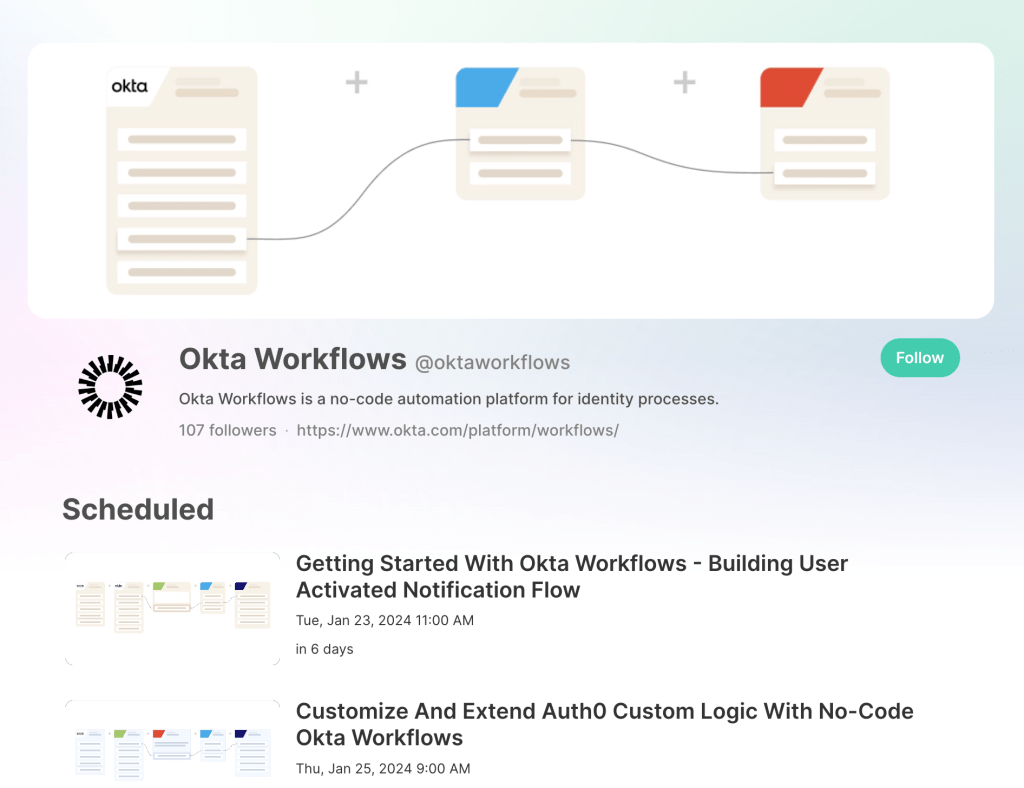Click the Okta logo on the banner card

click(x=128, y=85)
